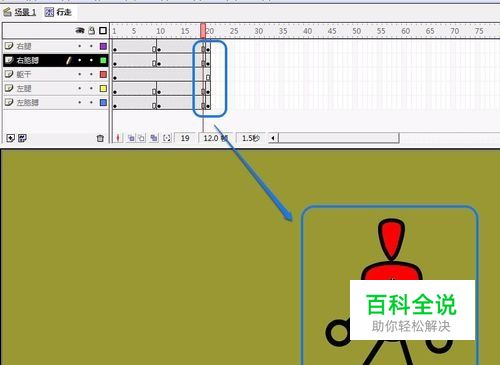Click green outline swatch of 右胳膊 layer

point(103,60)
